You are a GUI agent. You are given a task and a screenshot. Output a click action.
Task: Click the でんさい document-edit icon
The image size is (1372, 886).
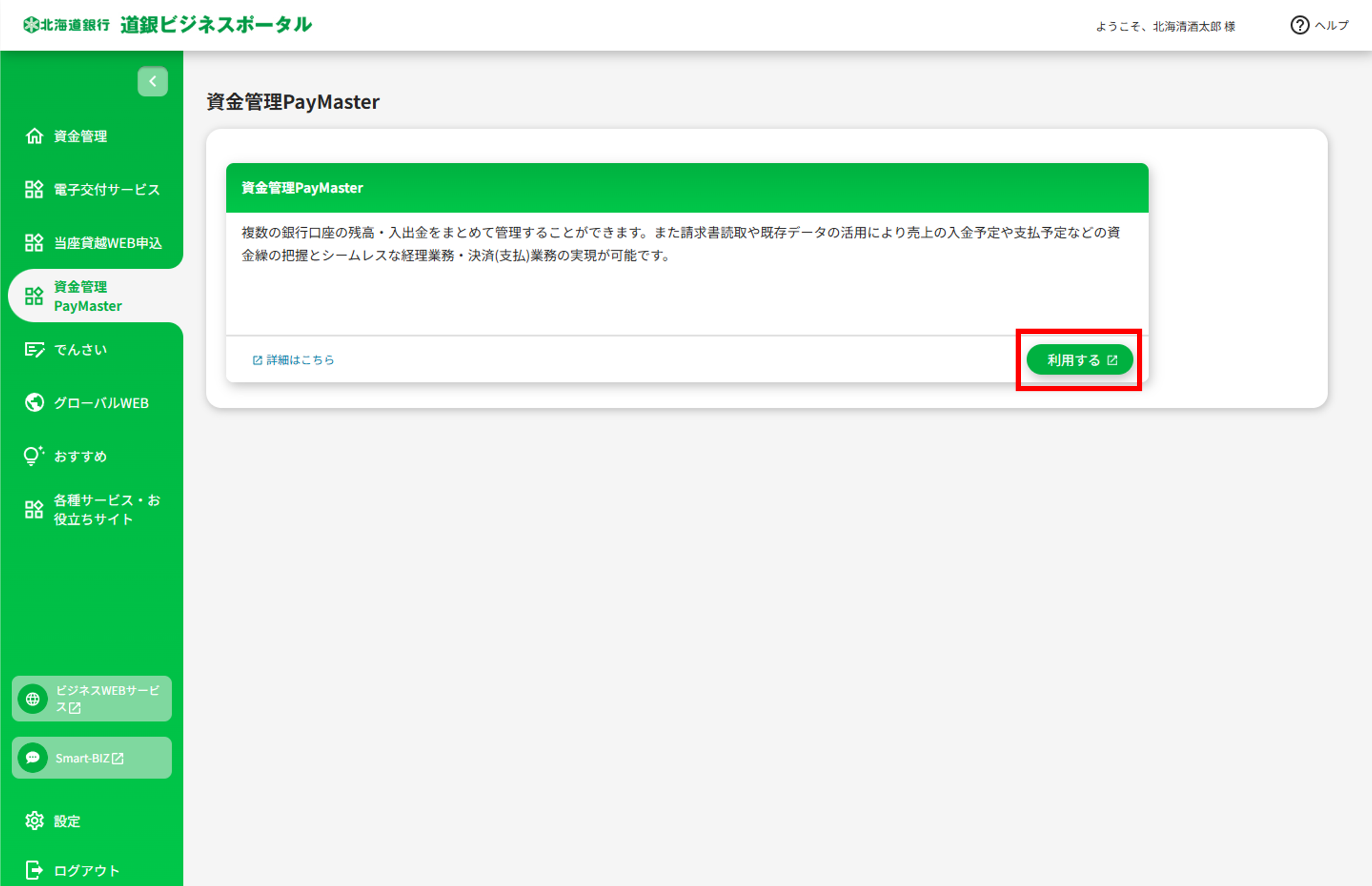pos(35,350)
